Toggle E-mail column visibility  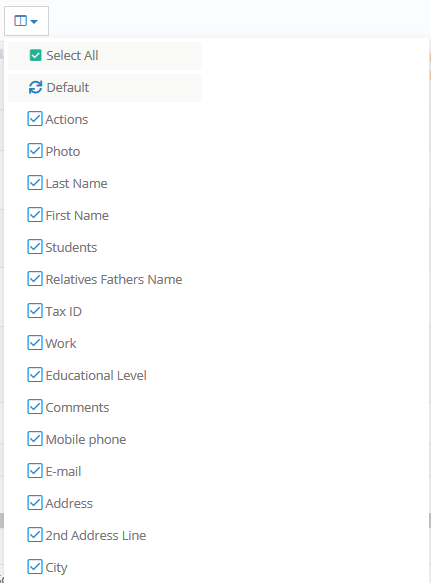coord(35,471)
